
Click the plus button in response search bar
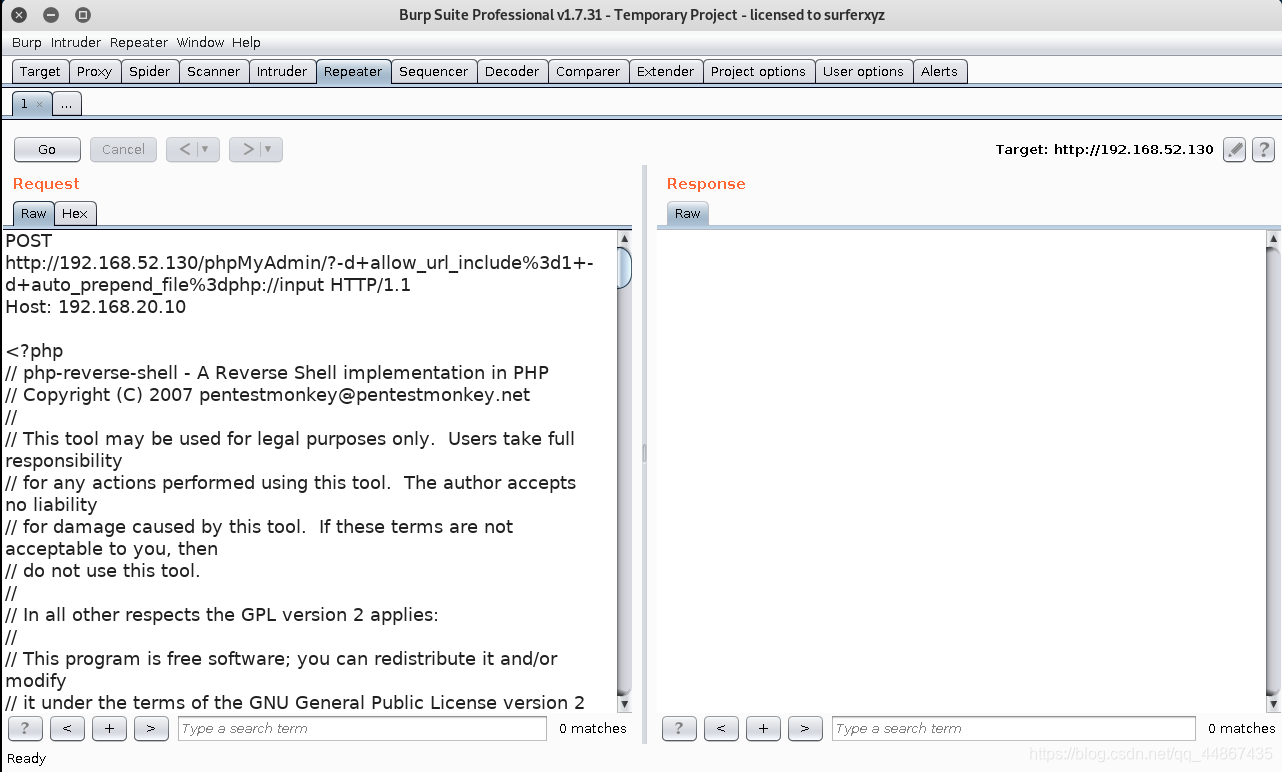click(x=763, y=728)
